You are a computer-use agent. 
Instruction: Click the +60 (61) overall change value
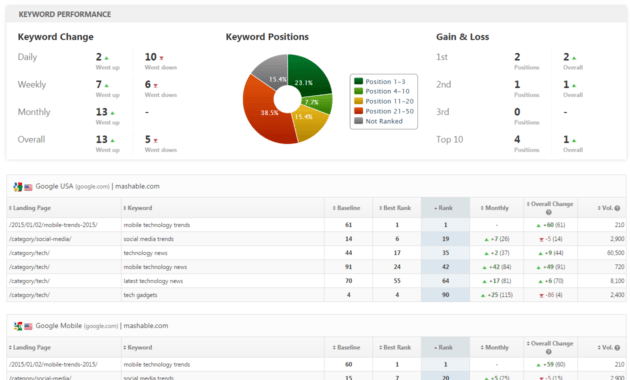551,225
